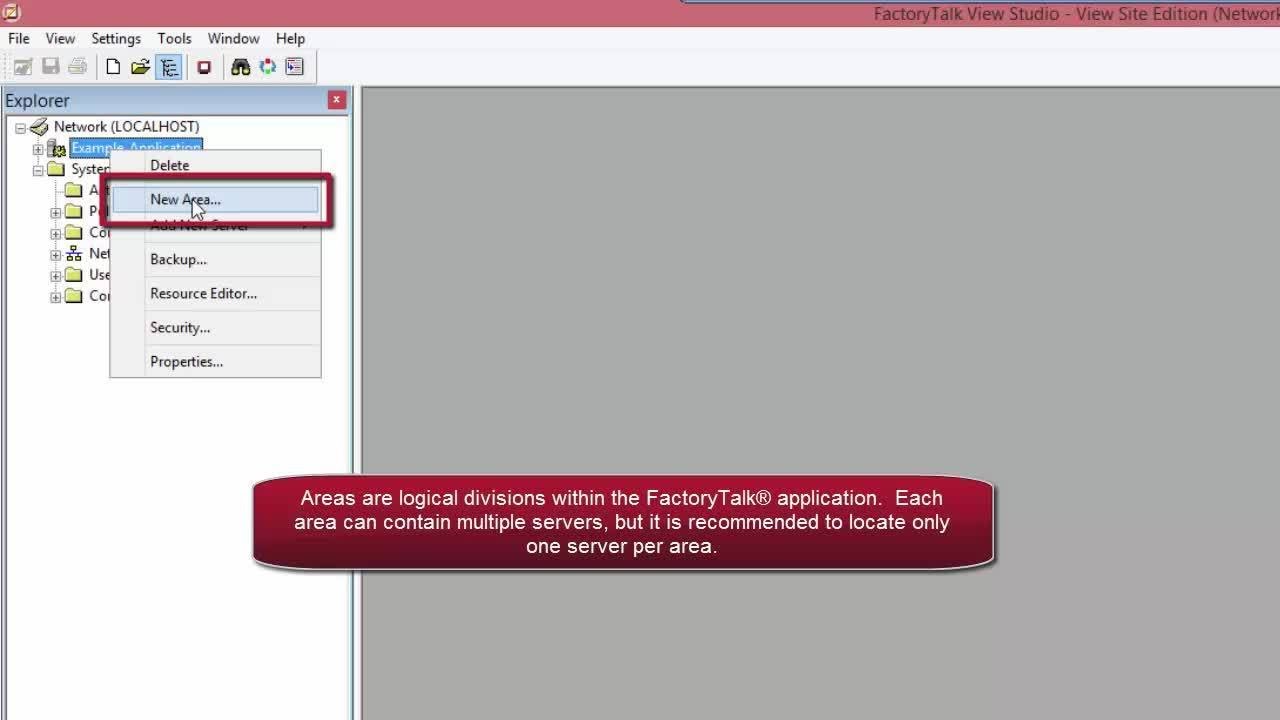Click the New document toolbar icon
1280x720 pixels.
113,67
